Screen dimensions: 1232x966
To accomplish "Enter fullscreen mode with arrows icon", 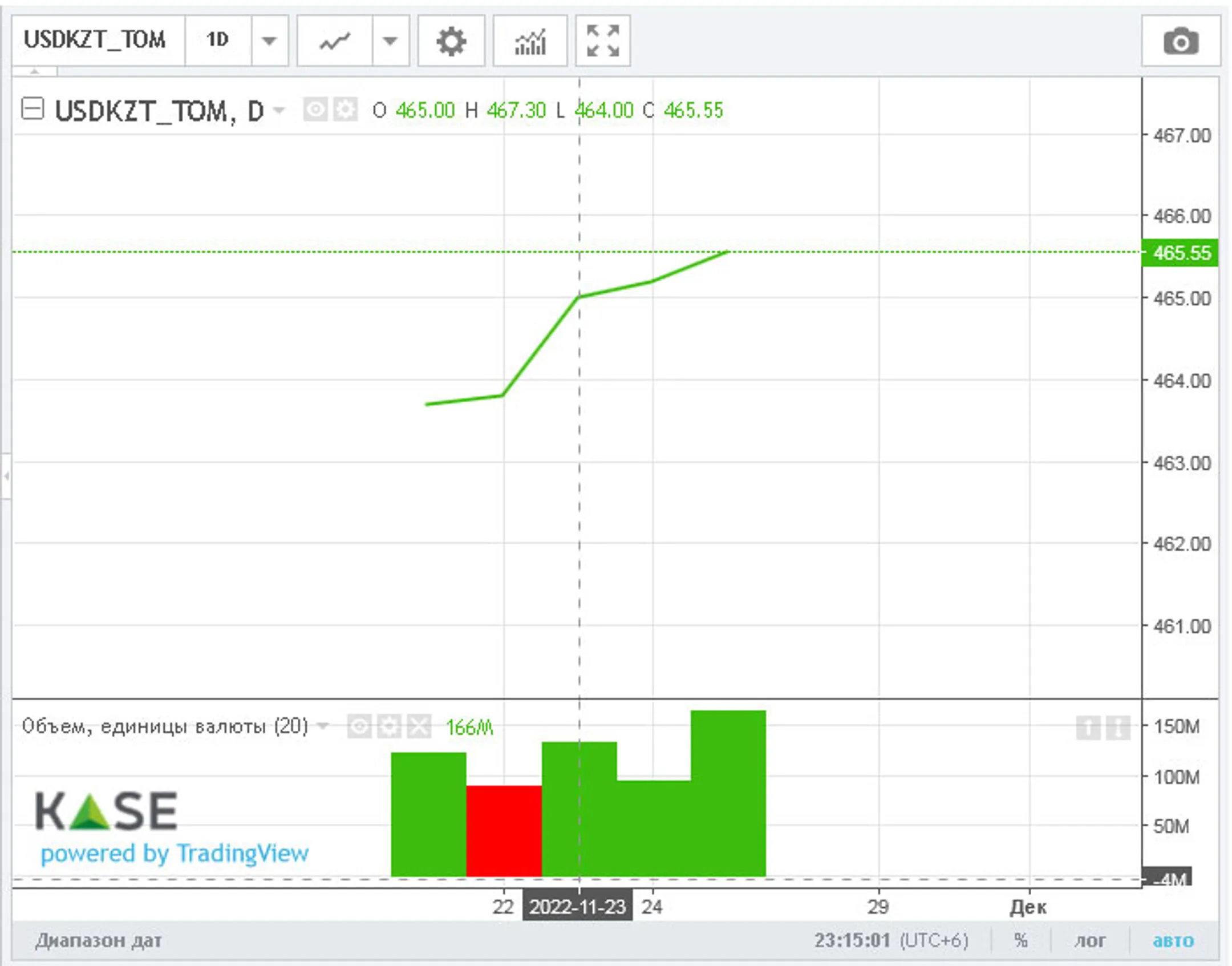I will [602, 41].
